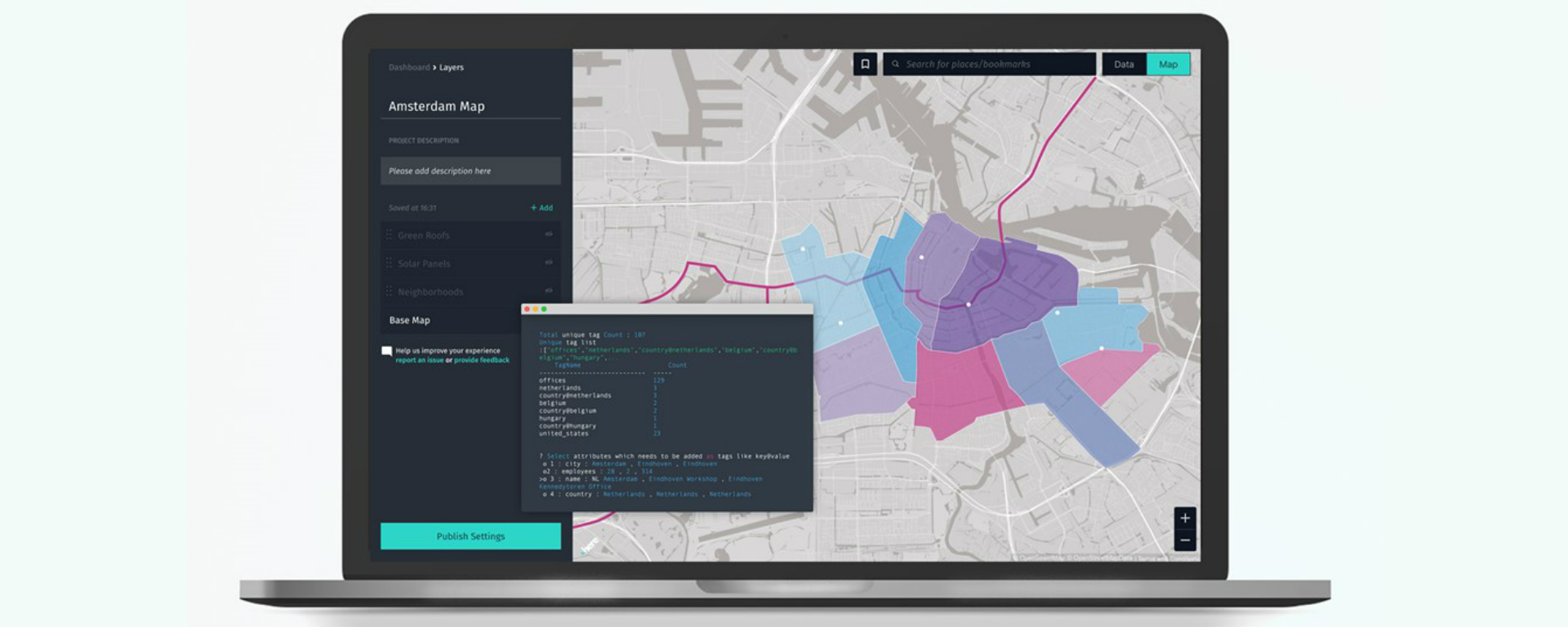Toggle visibility of the Green Roofs layer
Screen dimensions: 1568x627
(549, 234)
